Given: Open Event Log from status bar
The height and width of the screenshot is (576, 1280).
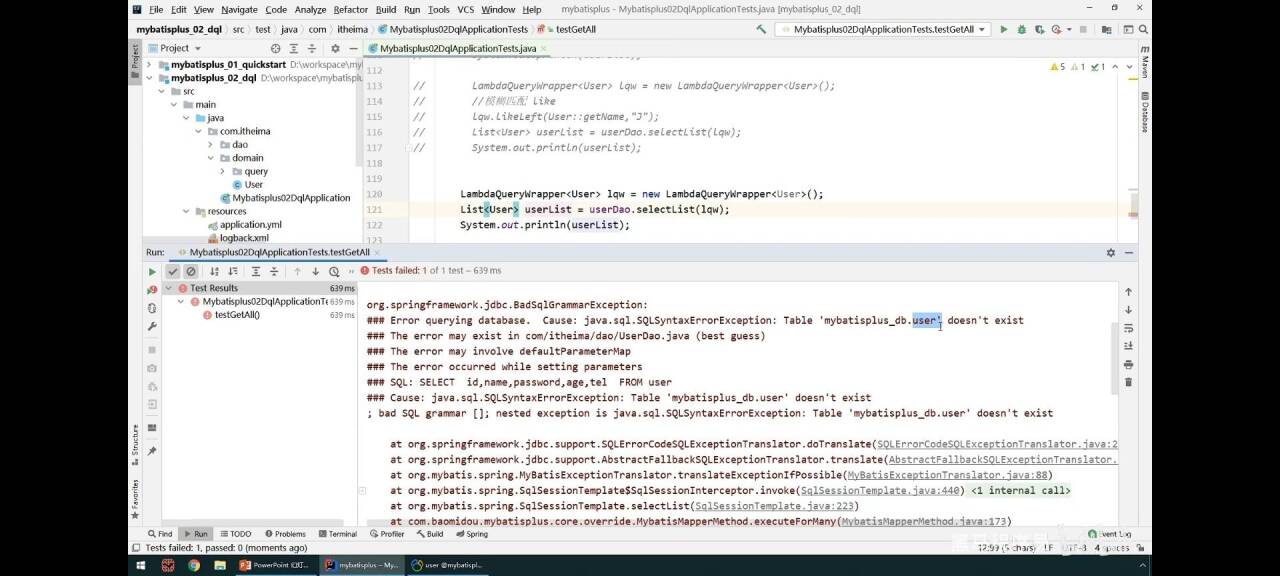Looking at the screenshot, I should point(1110,534).
